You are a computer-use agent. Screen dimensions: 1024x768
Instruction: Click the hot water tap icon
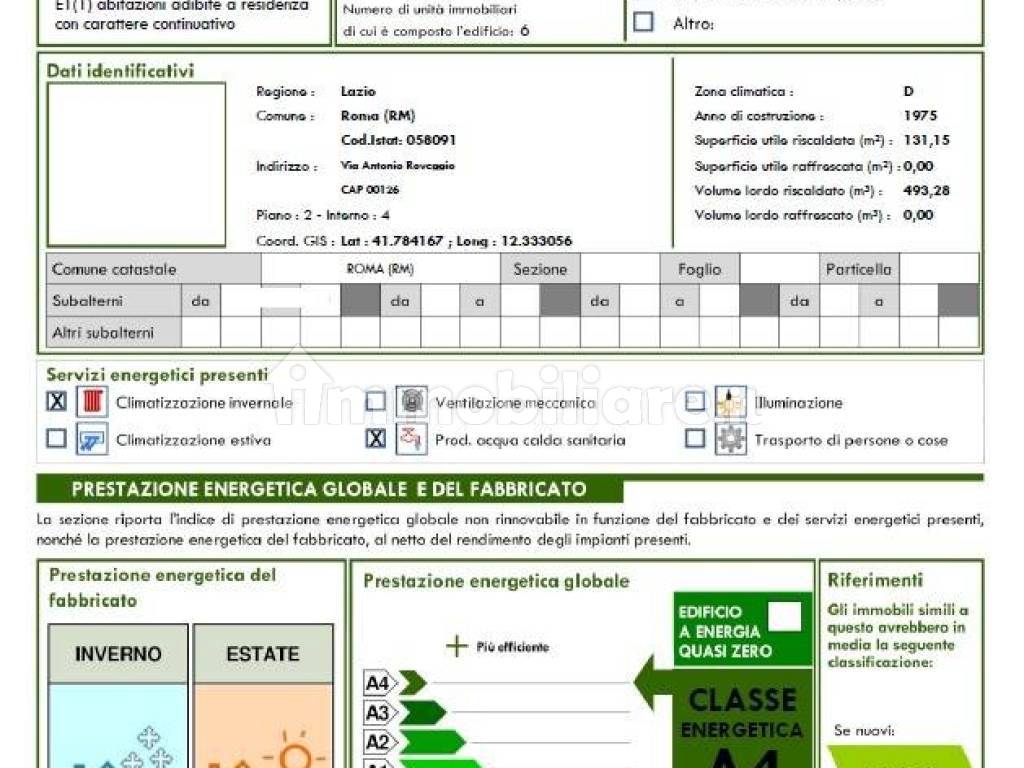pos(411,438)
